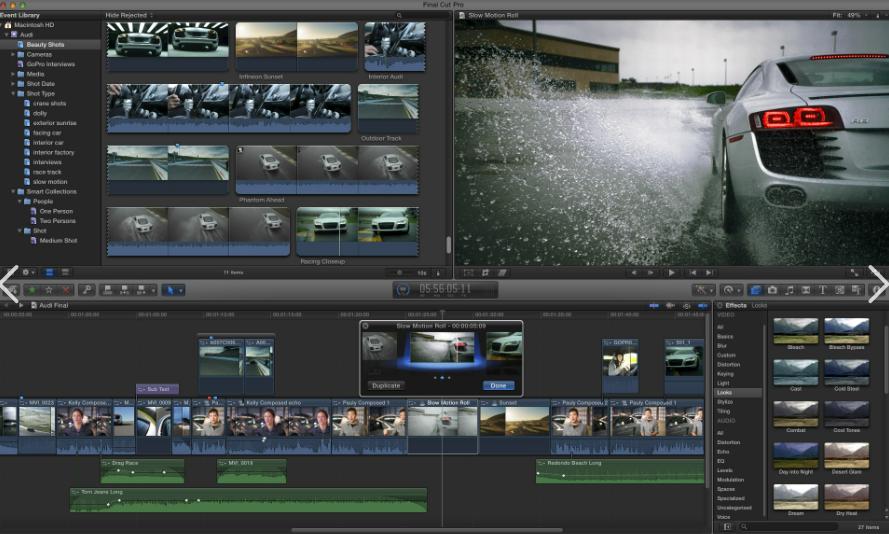Open the Titles browser T icon
This screenshot has width=889, height=534.
pos(822,290)
